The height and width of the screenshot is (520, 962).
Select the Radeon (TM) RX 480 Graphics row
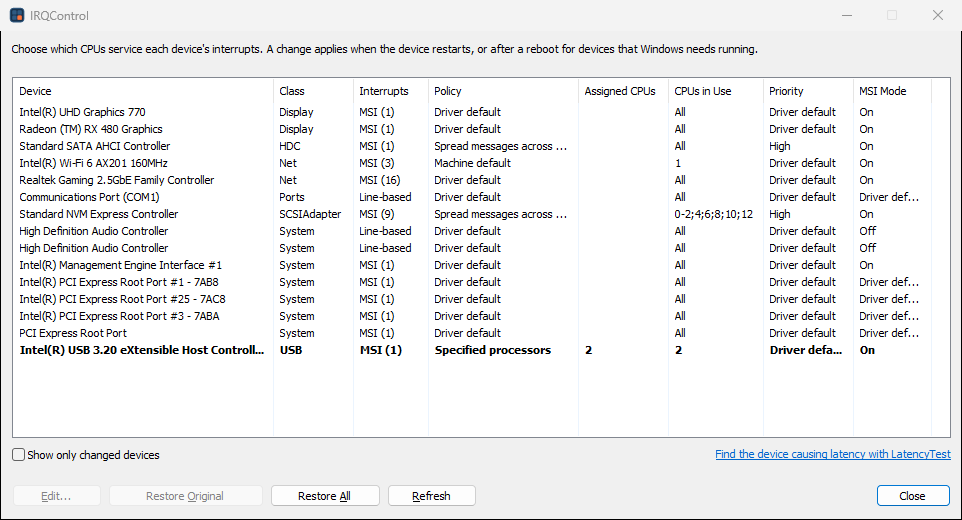click(472, 129)
